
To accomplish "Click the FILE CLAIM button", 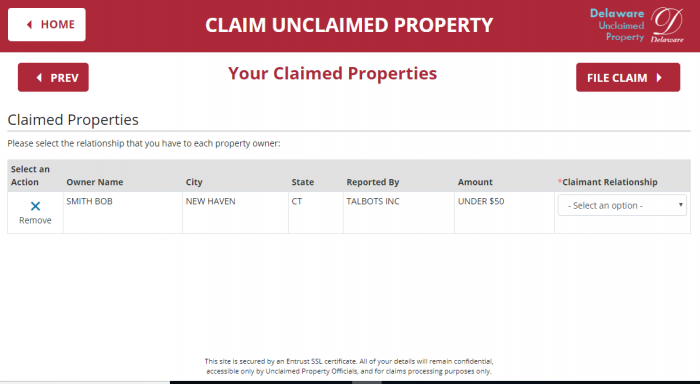I will tap(628, 77).
